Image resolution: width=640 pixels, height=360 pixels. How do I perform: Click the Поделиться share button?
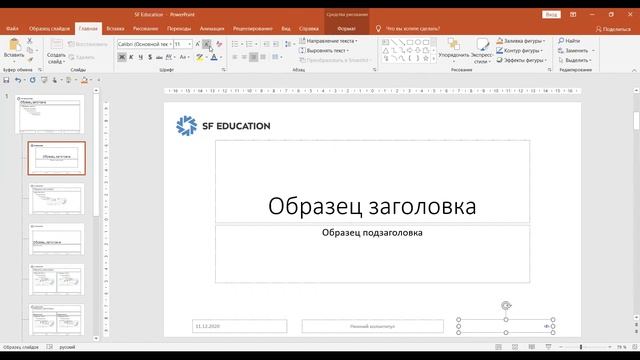click(x=613, y=29)
